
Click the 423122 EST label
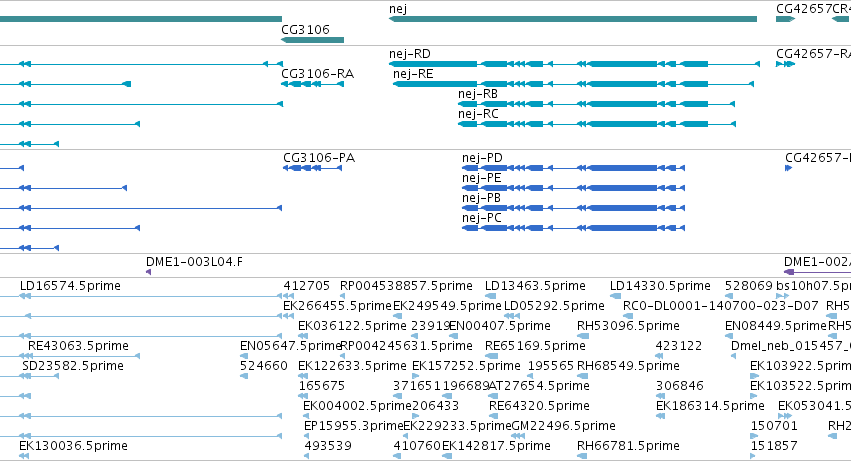coord(679,346)
